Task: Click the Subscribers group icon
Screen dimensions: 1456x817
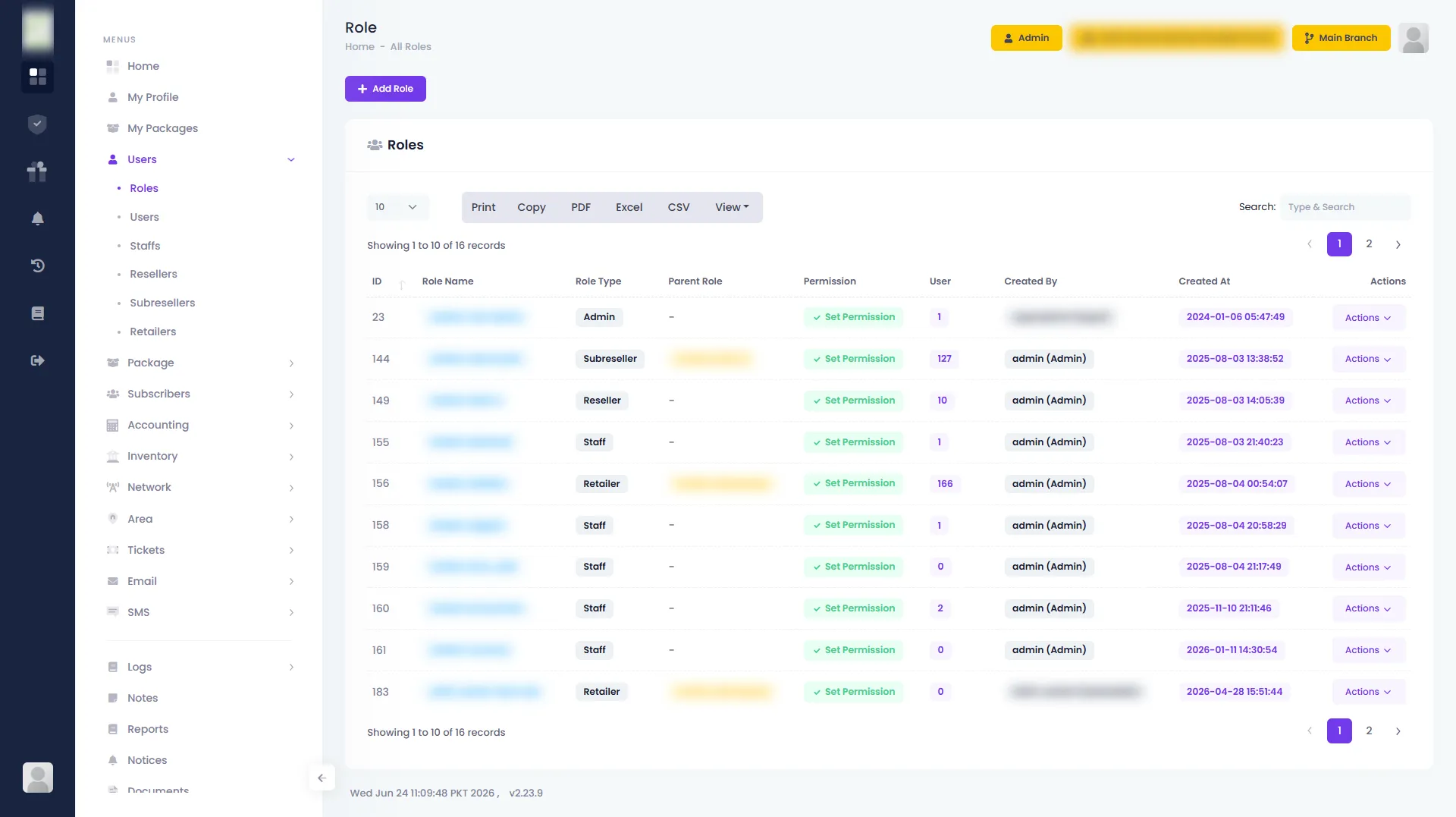Action: coord(113,394)
